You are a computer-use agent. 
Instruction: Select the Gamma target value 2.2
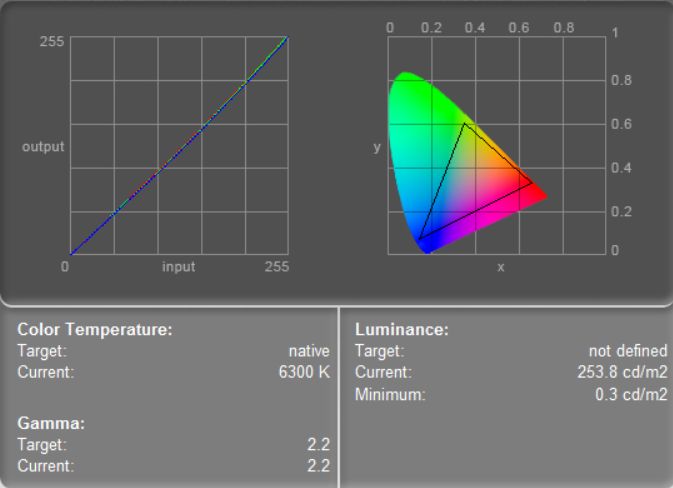click(x=318, y=444)
